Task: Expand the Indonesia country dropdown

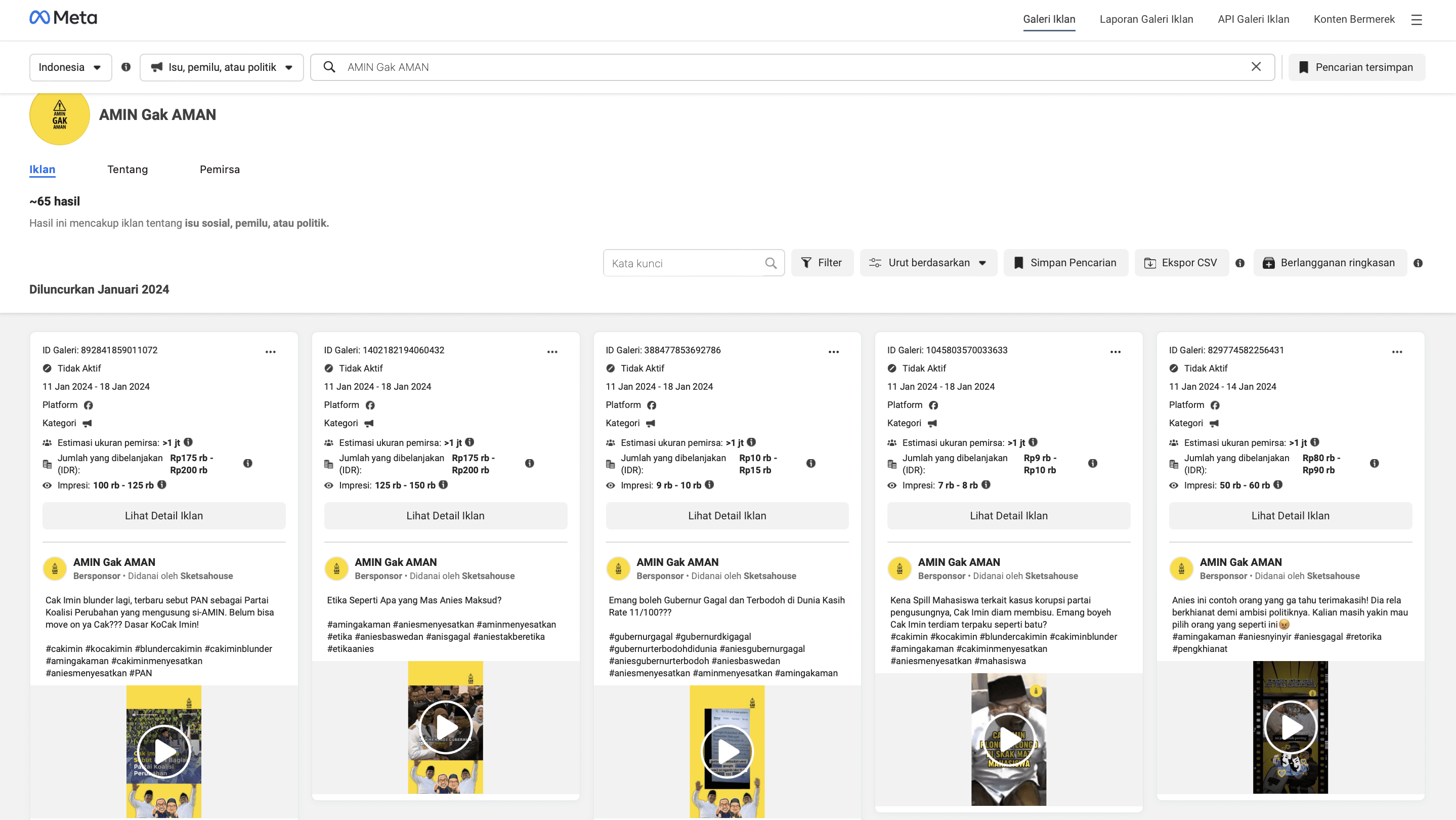Action: (x=70, y=67)
